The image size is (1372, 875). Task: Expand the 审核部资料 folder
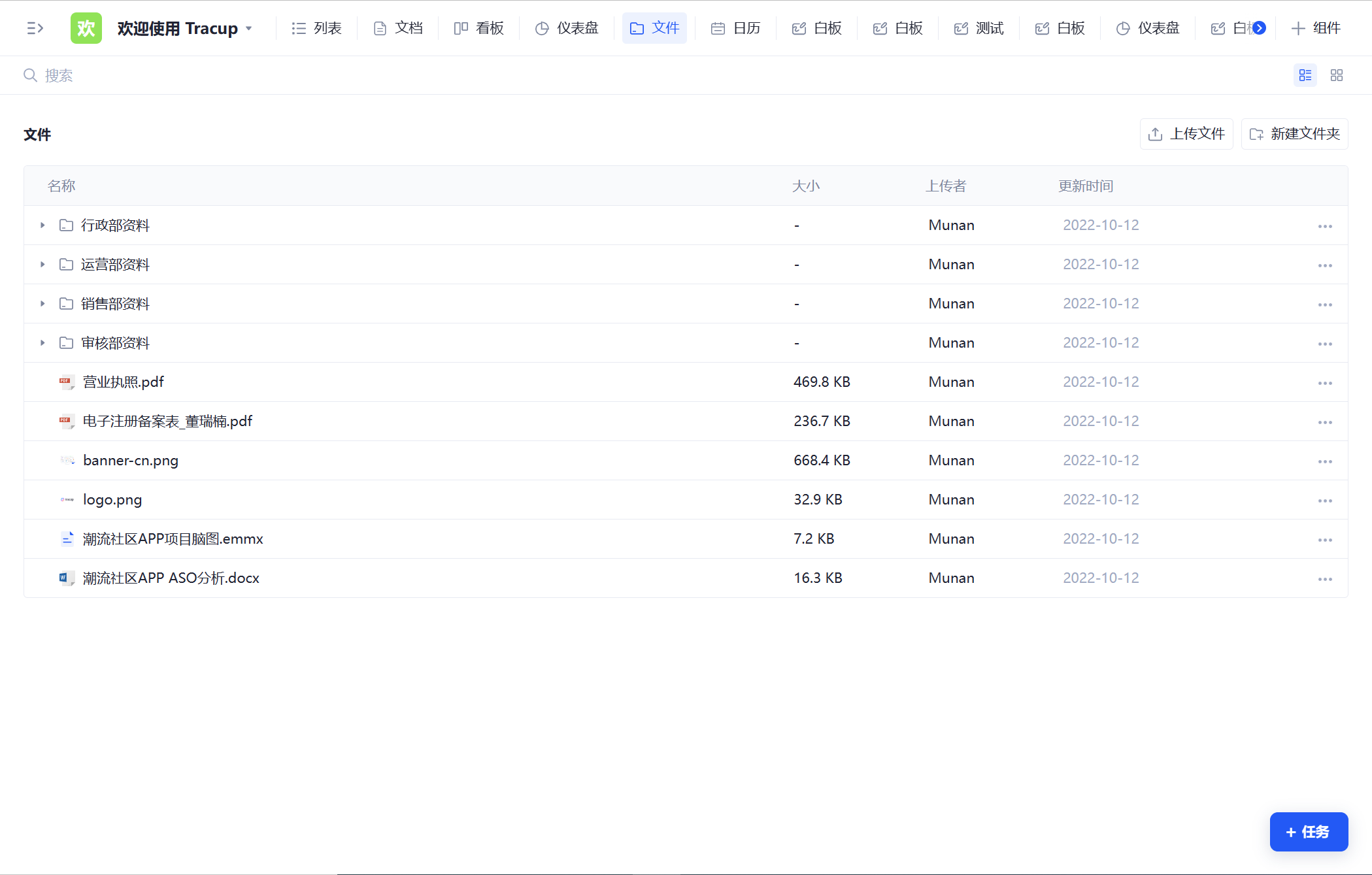point(42,343)
